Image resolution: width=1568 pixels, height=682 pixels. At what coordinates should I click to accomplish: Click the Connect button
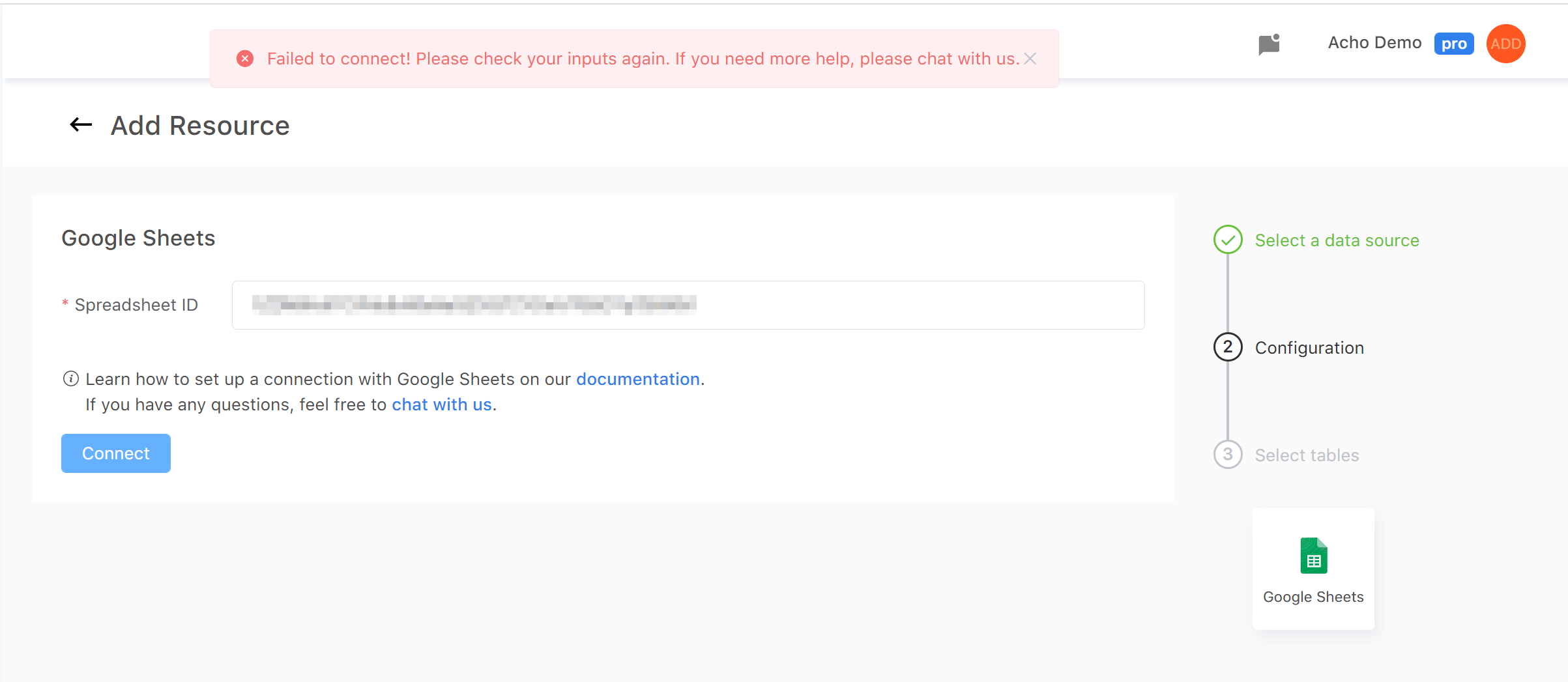(116, 453)
